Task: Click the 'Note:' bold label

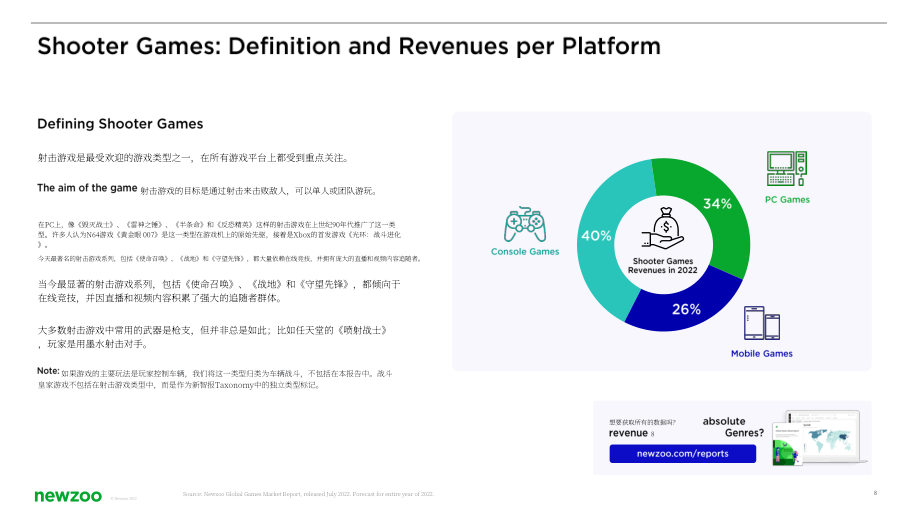Action: [48, 371]
